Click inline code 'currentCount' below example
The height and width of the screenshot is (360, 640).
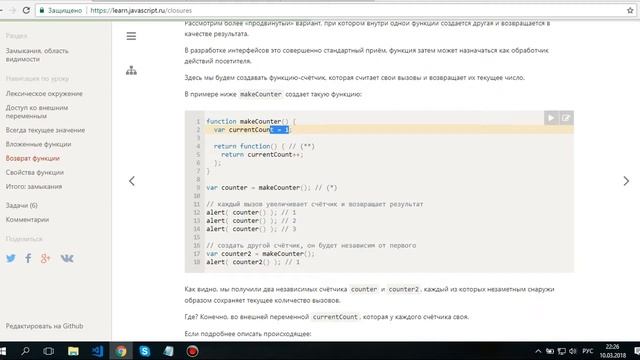pos(335,317)
